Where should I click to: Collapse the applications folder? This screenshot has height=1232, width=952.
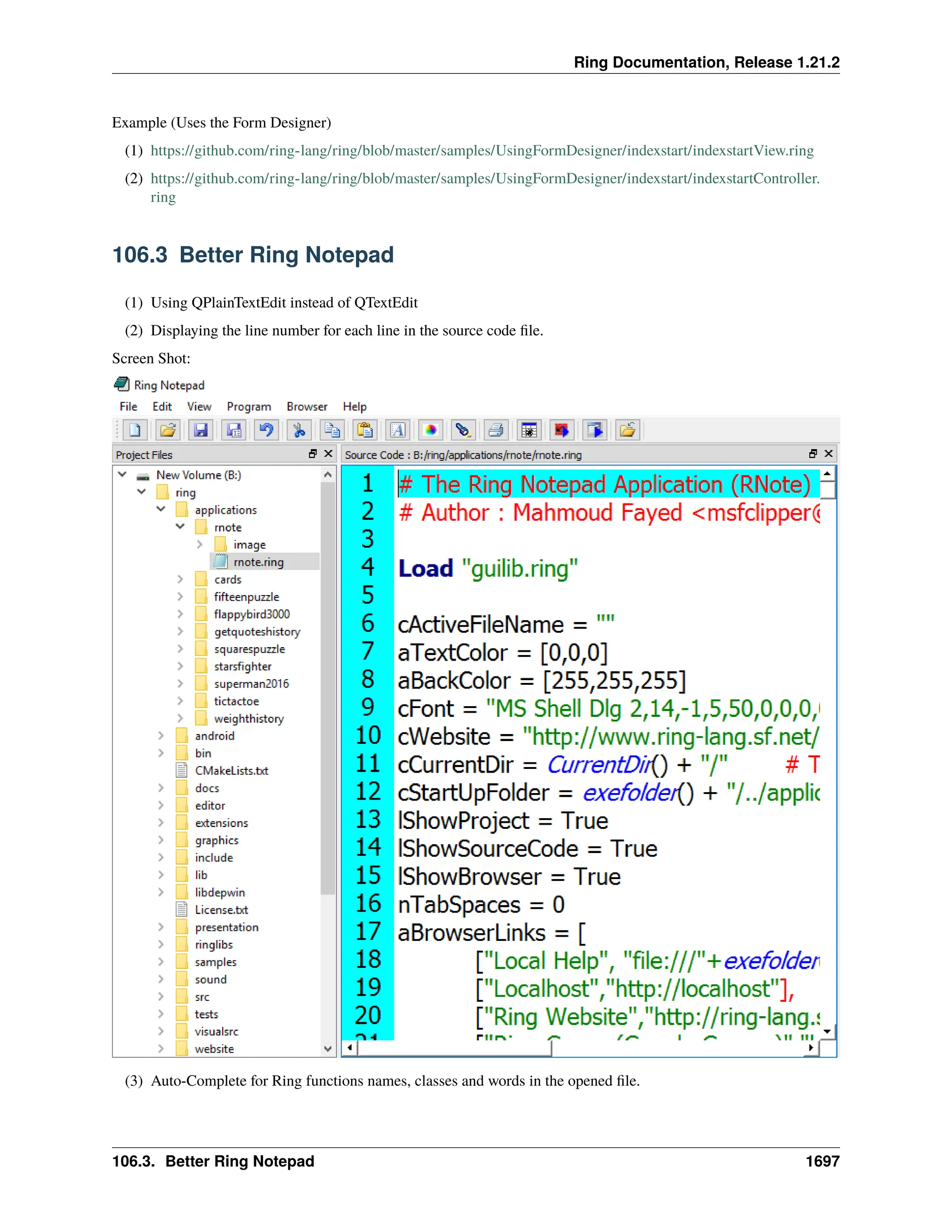click(x=161, y=510)
